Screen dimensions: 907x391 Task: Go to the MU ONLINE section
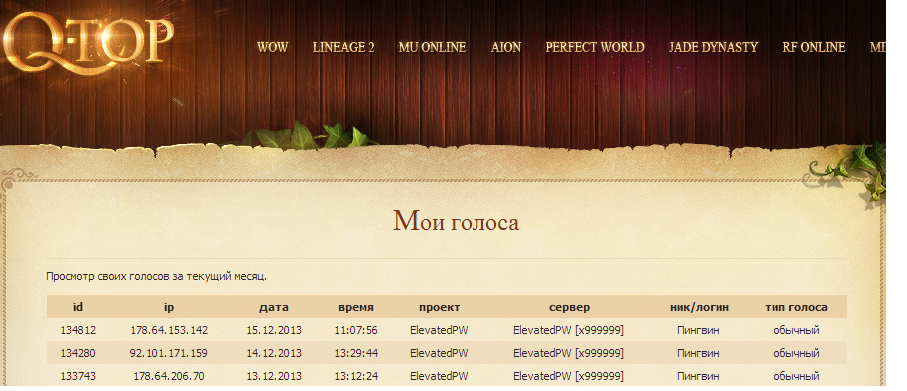[432, 47]
